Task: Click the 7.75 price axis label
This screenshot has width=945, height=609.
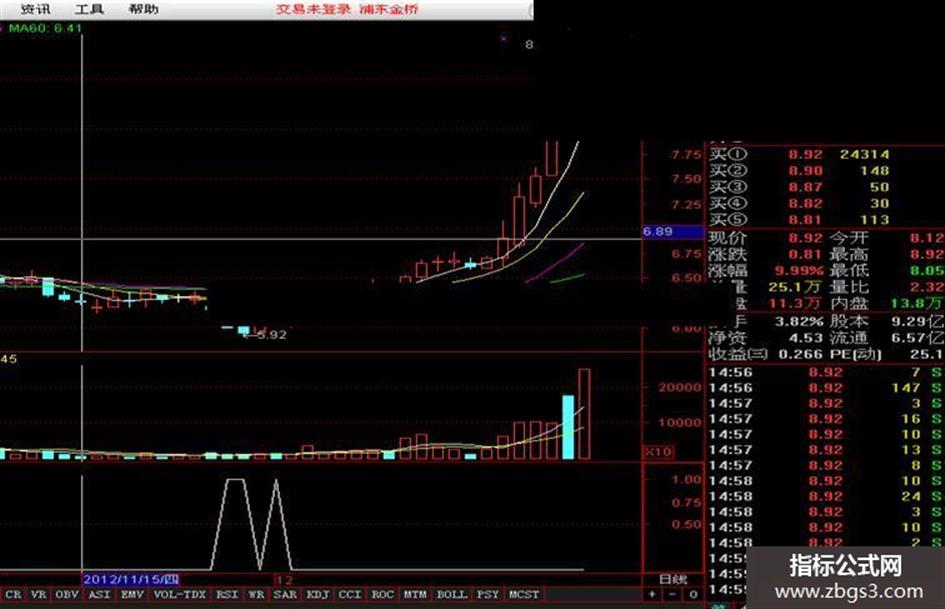Action: 686,155
